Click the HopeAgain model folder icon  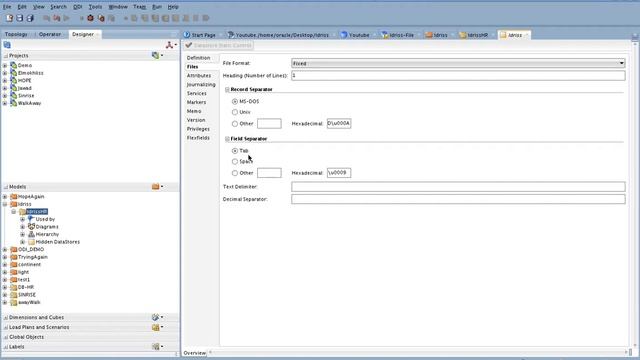pyautogui.click(x=13, y=196)
